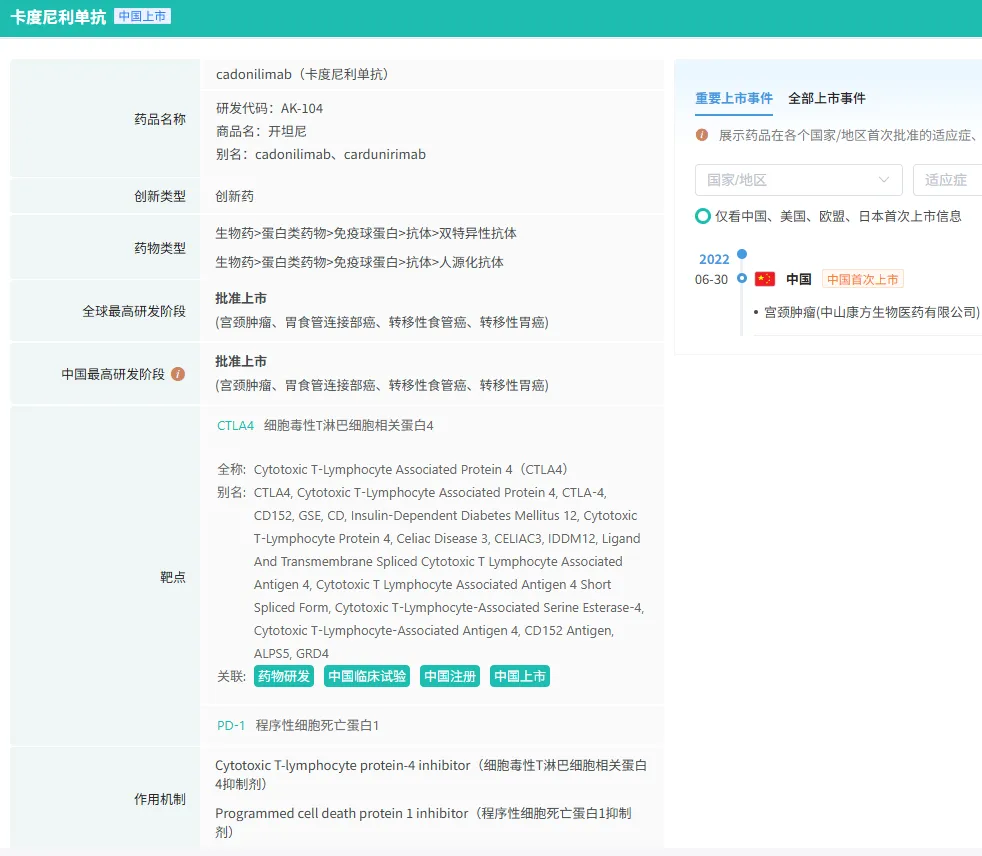Click the 中国注册 tag button
This screenshot has width=982, height=856.
pos(450,676)
